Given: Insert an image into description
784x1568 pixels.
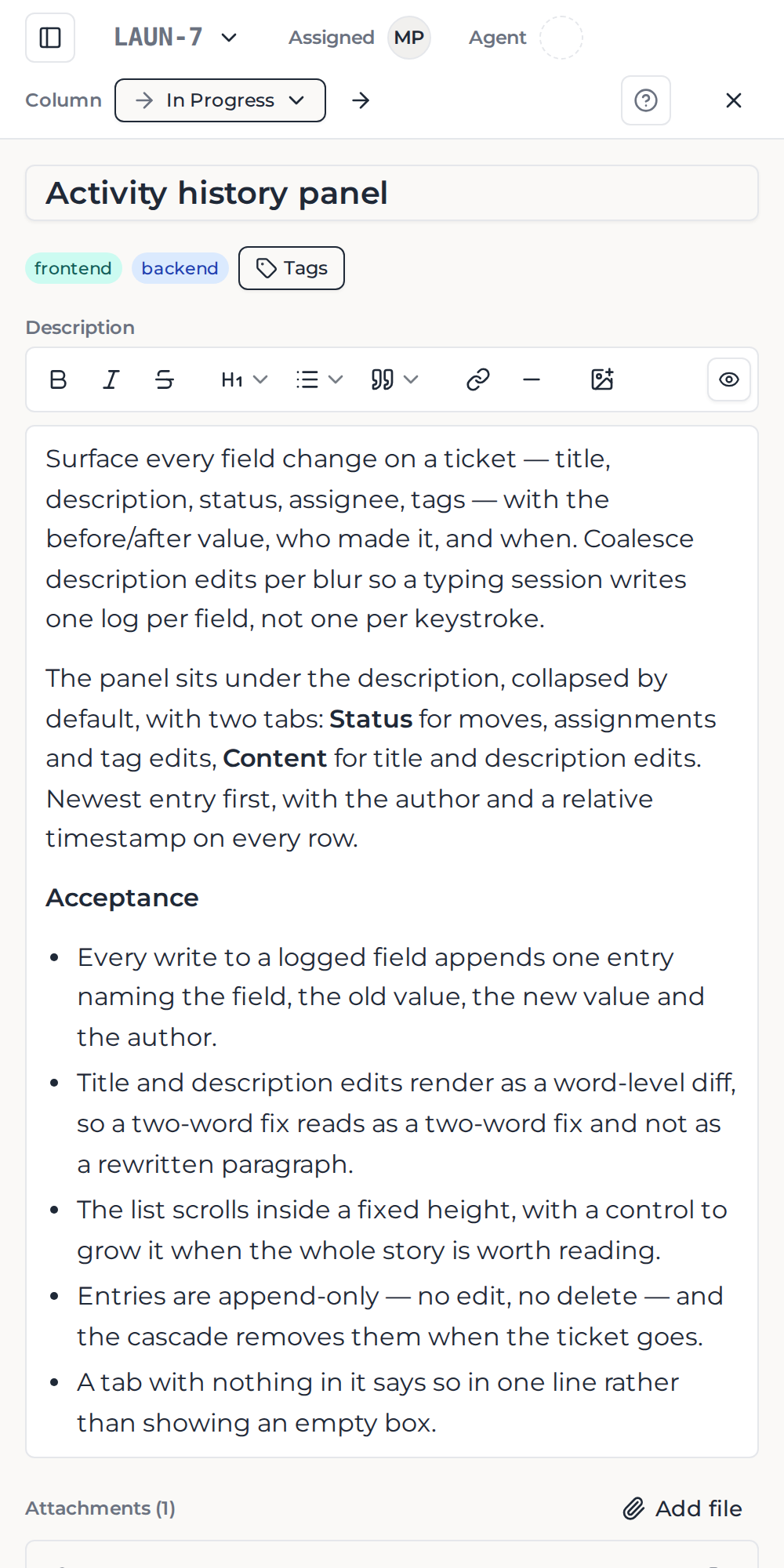Looking at the screenshot, I should tap(602, 379).
